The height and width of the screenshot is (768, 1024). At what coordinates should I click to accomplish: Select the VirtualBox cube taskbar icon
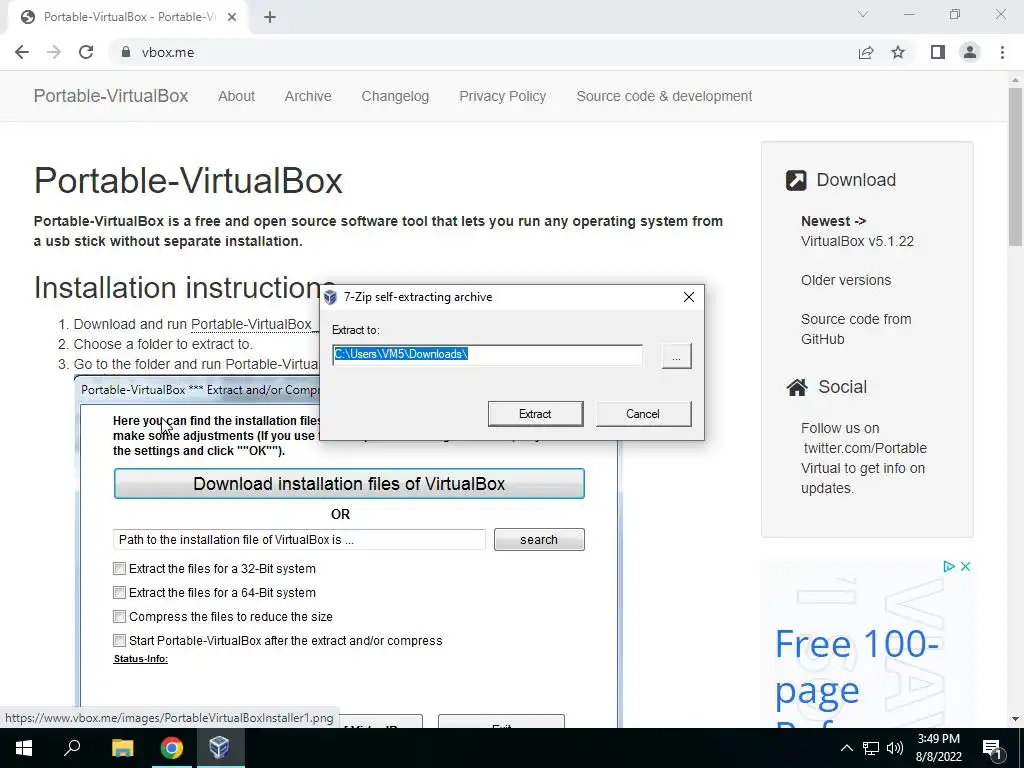click(x=219, y=748)
